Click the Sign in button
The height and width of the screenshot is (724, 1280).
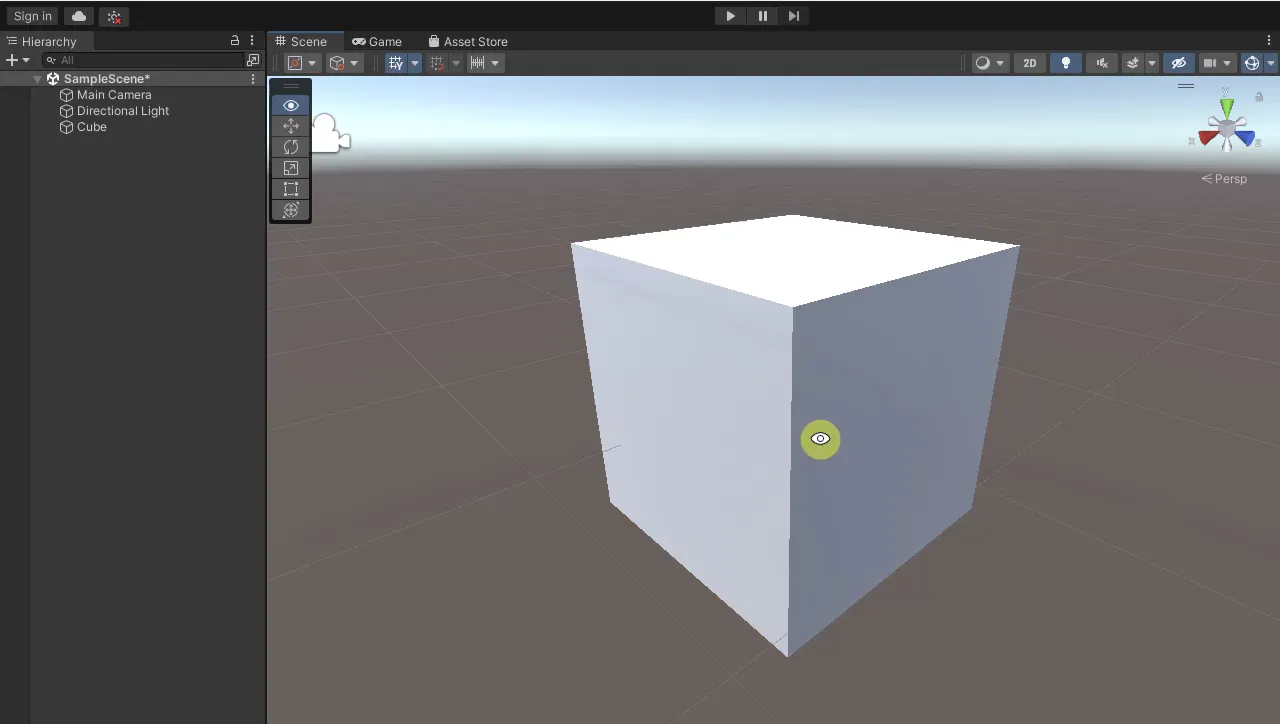[x=33, y=16]
